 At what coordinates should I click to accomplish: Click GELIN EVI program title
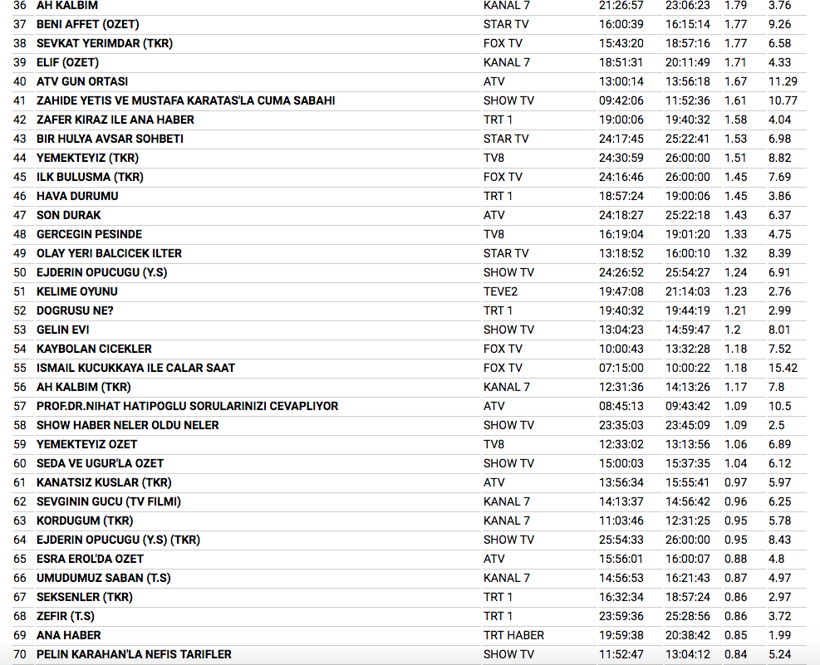pyautogui.click(x=63, y=330)
